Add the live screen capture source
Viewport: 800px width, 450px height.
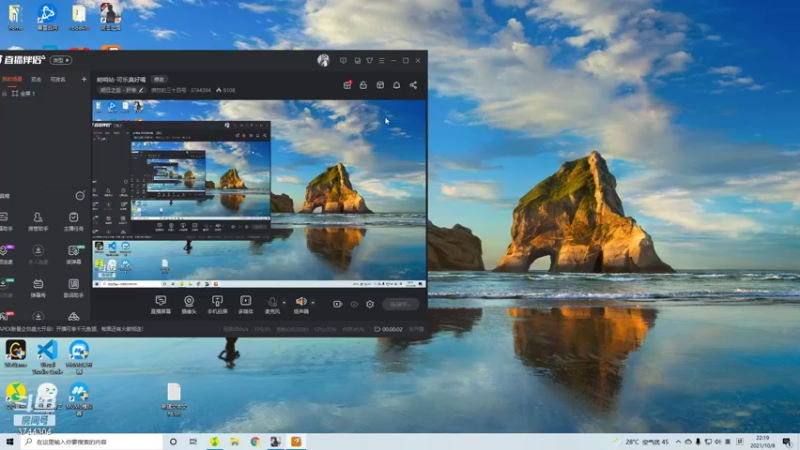[x=161, y=305]
